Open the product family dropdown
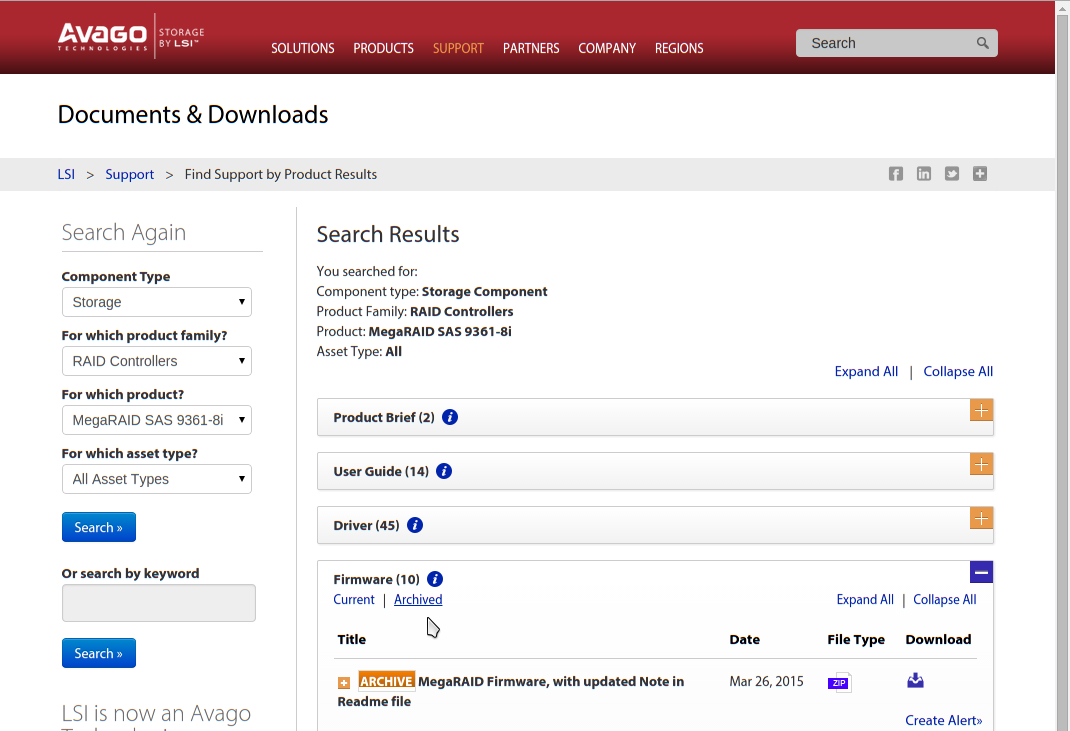This screenshot has width=1070, height=731. [157, 361]
